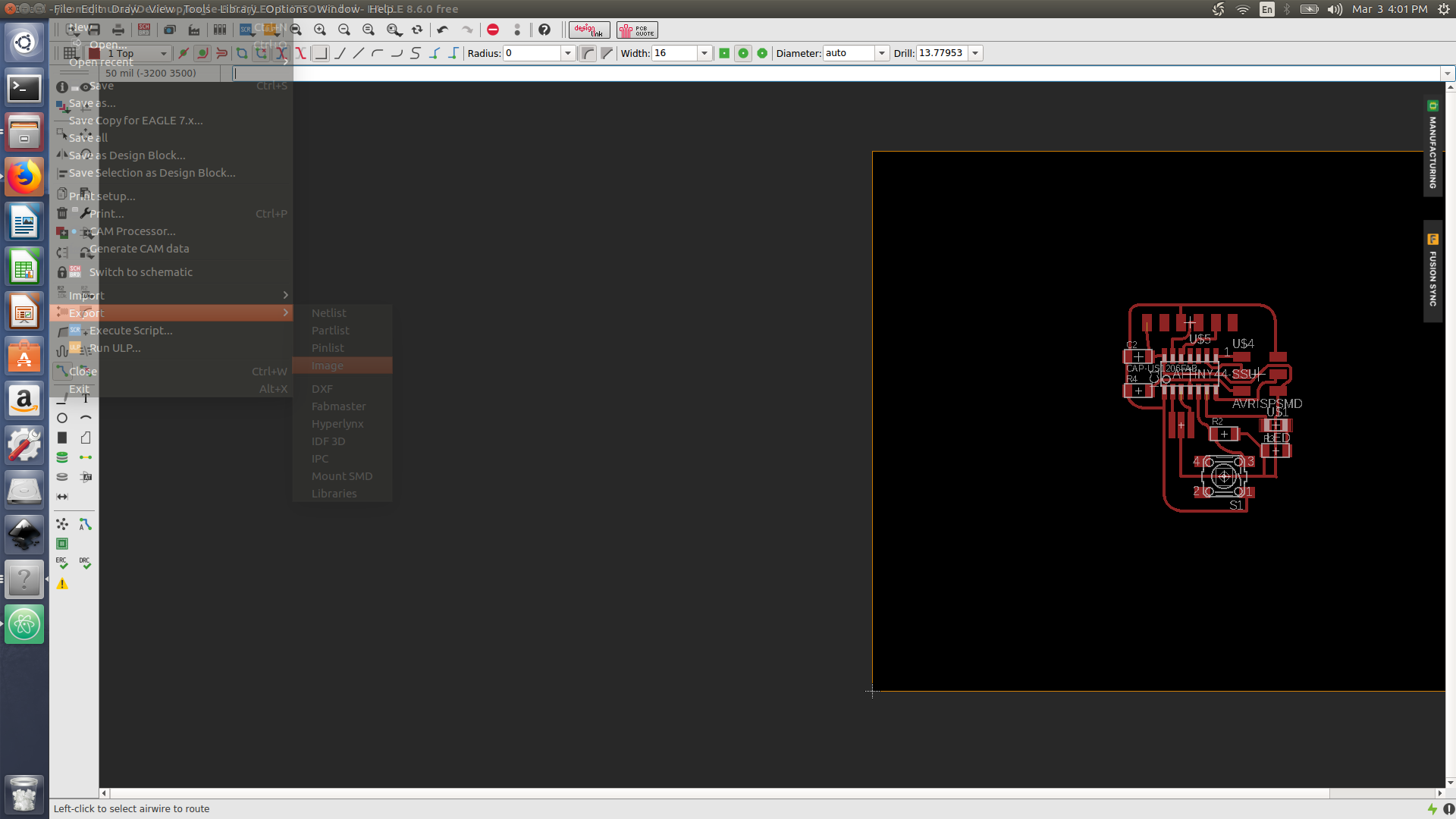Choose Image in Export submenu
1456x819 pixels.
coord(342,366)
